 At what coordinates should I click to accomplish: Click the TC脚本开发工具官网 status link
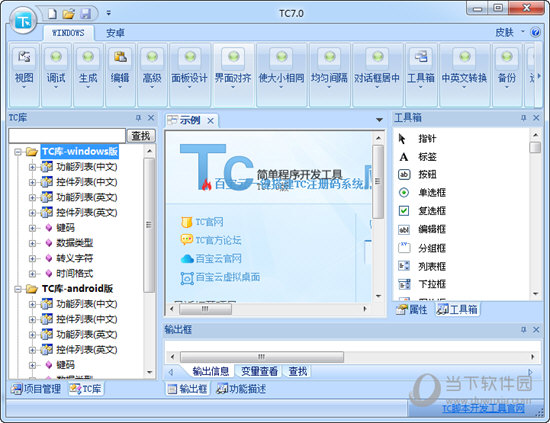[x=483, y=409]
